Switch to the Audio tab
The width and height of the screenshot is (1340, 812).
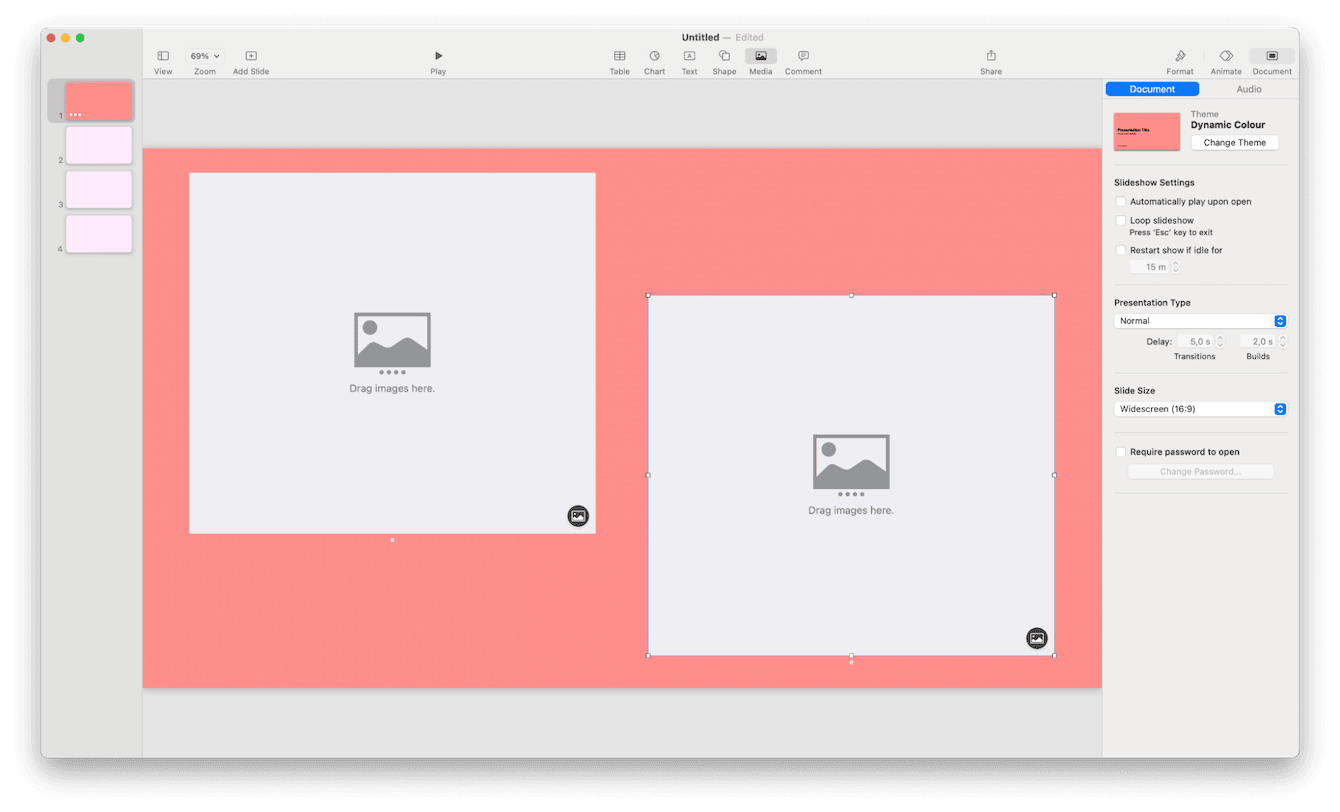coord(1248,89)
